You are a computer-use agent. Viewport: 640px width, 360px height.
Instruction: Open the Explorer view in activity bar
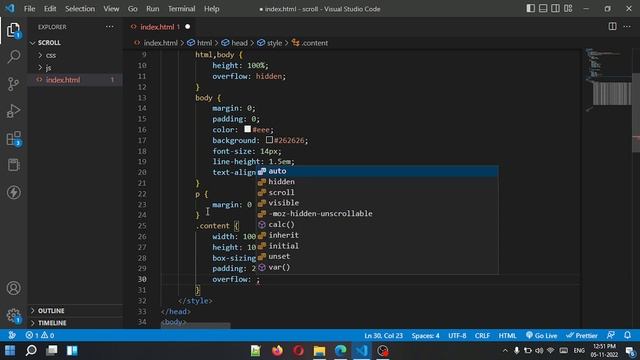tap(13, 30)
